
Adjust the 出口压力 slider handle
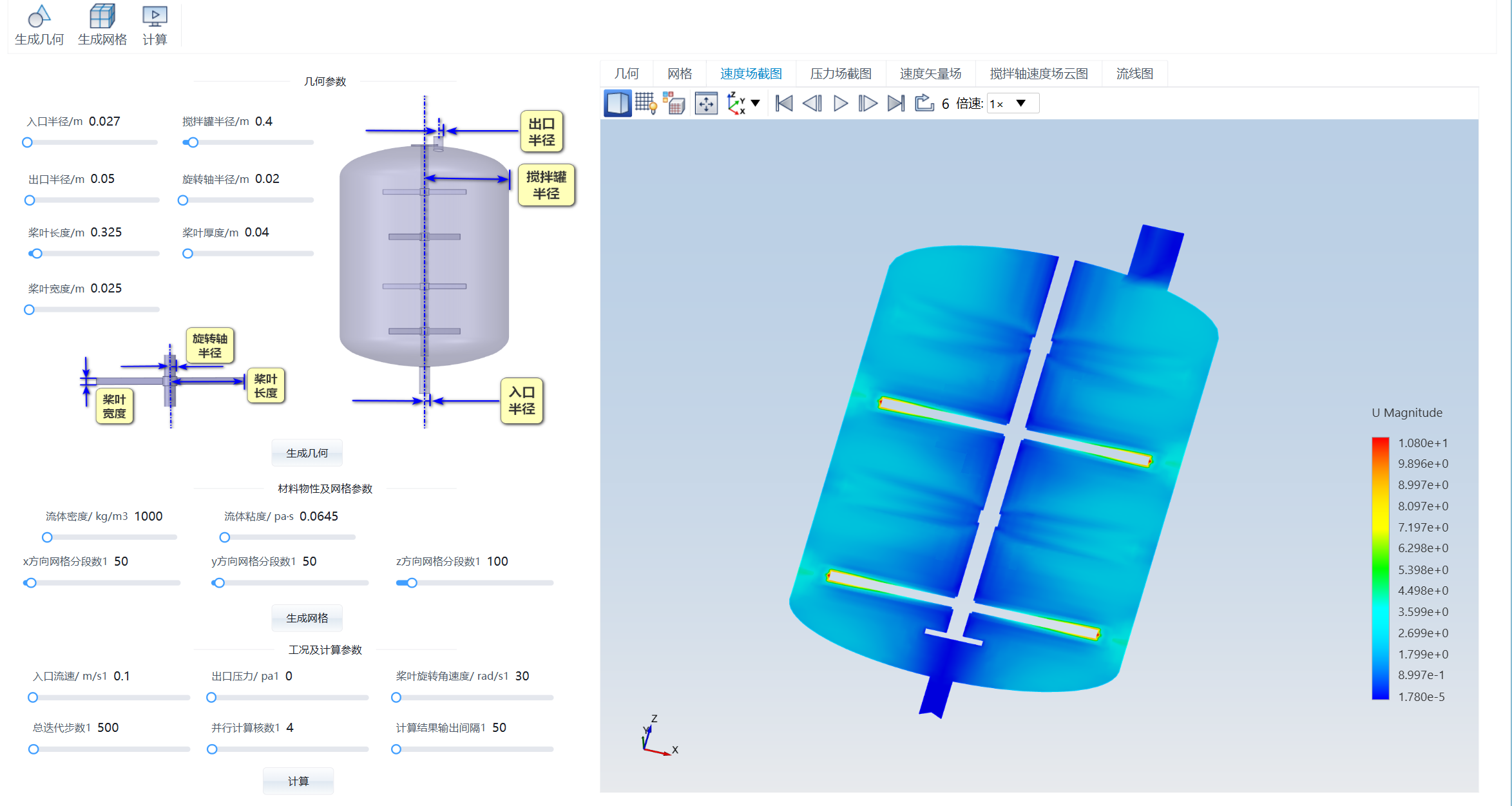211,698
